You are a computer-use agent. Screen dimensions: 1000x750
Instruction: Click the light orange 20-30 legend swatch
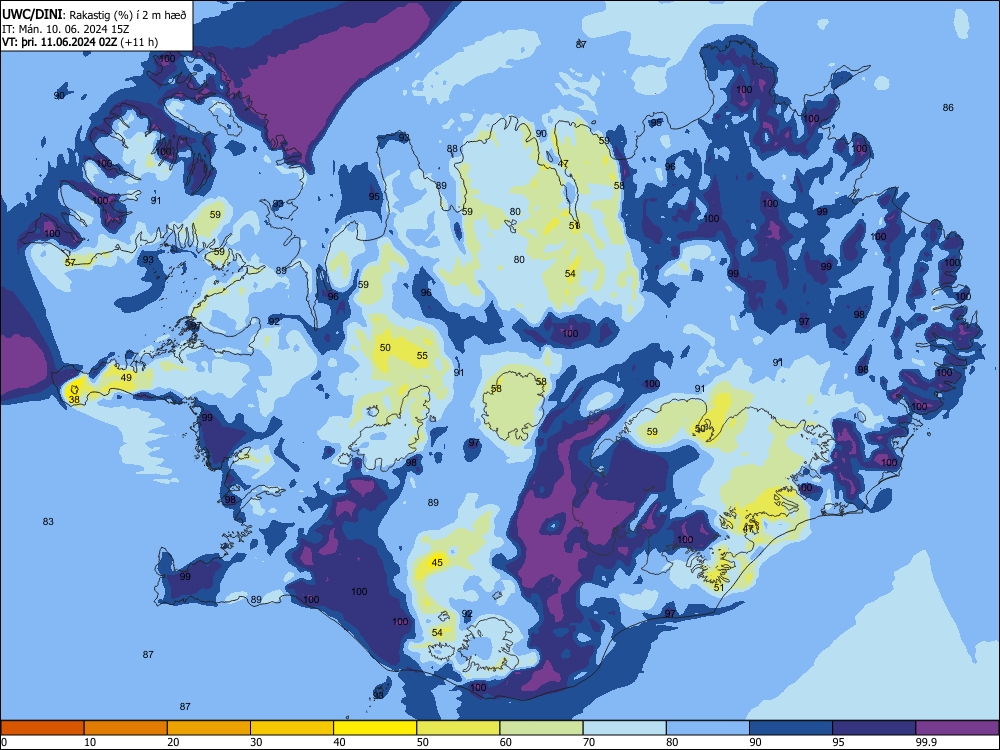[209, 728]
